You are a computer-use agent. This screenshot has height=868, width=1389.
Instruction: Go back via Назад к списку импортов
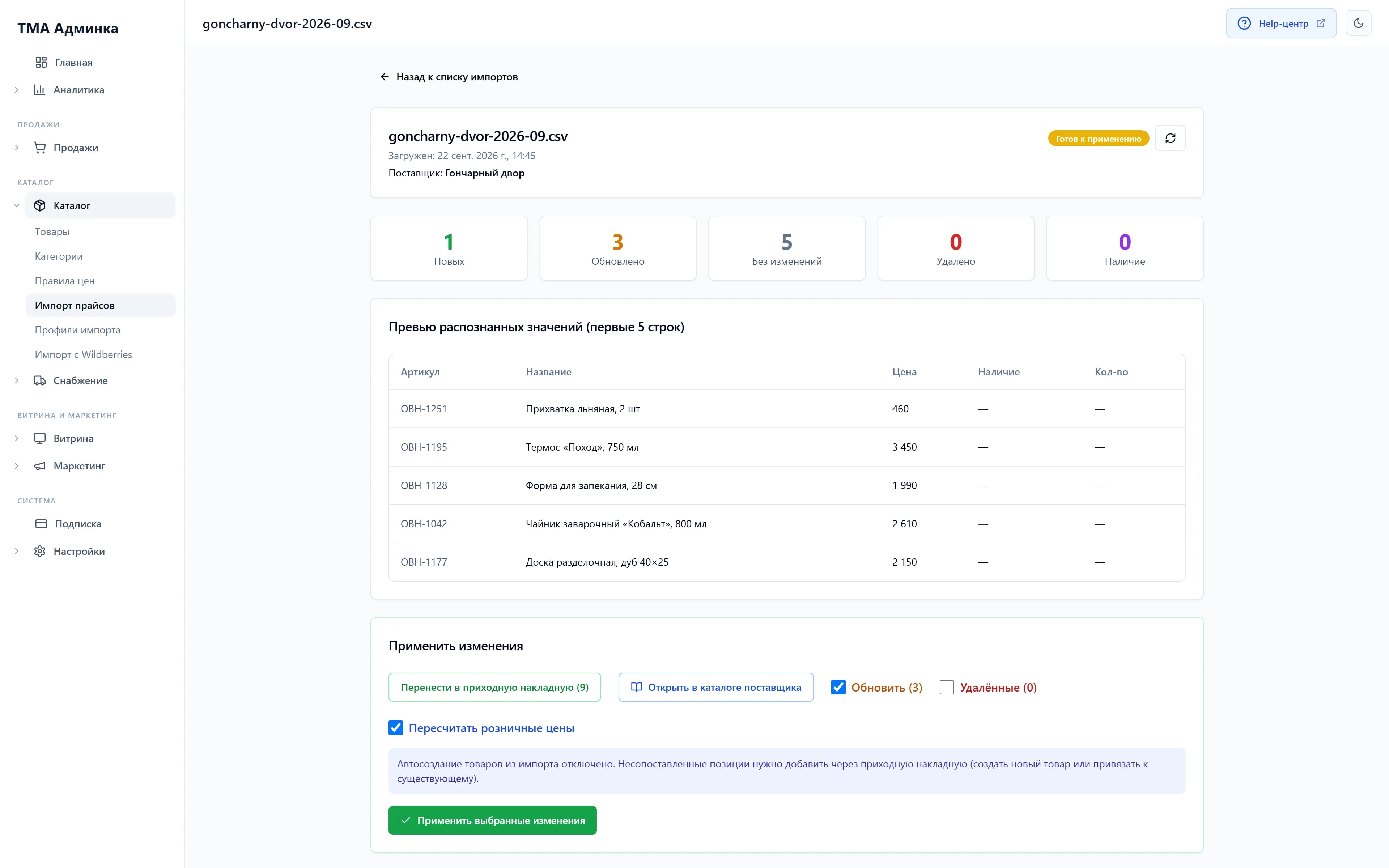point(449,77)
